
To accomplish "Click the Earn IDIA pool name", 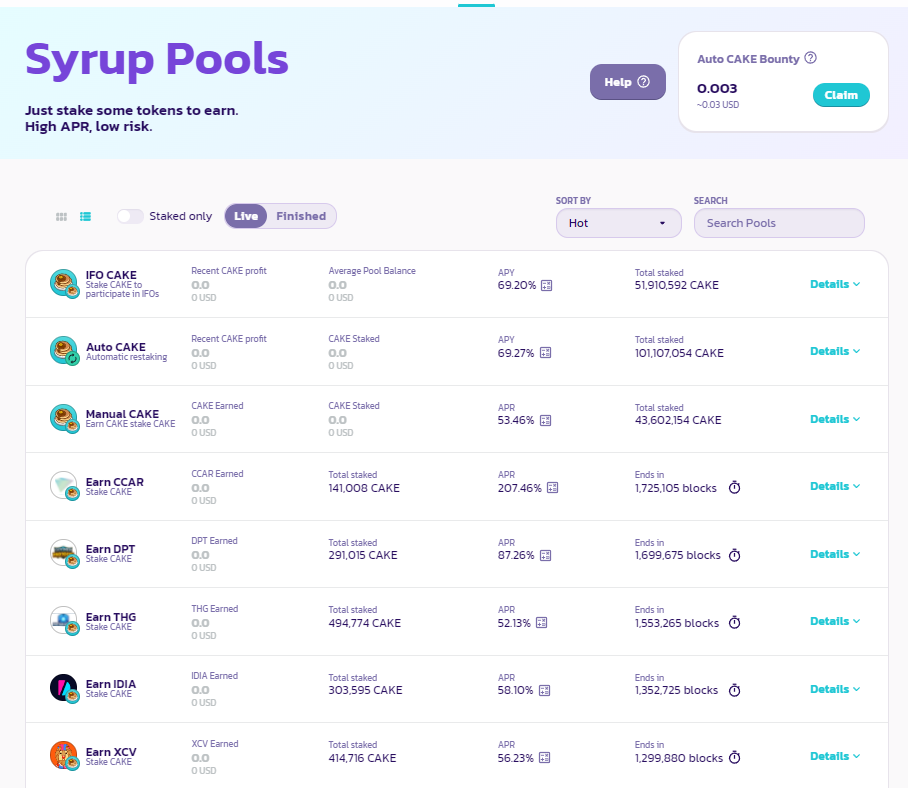I will point(111,684).
